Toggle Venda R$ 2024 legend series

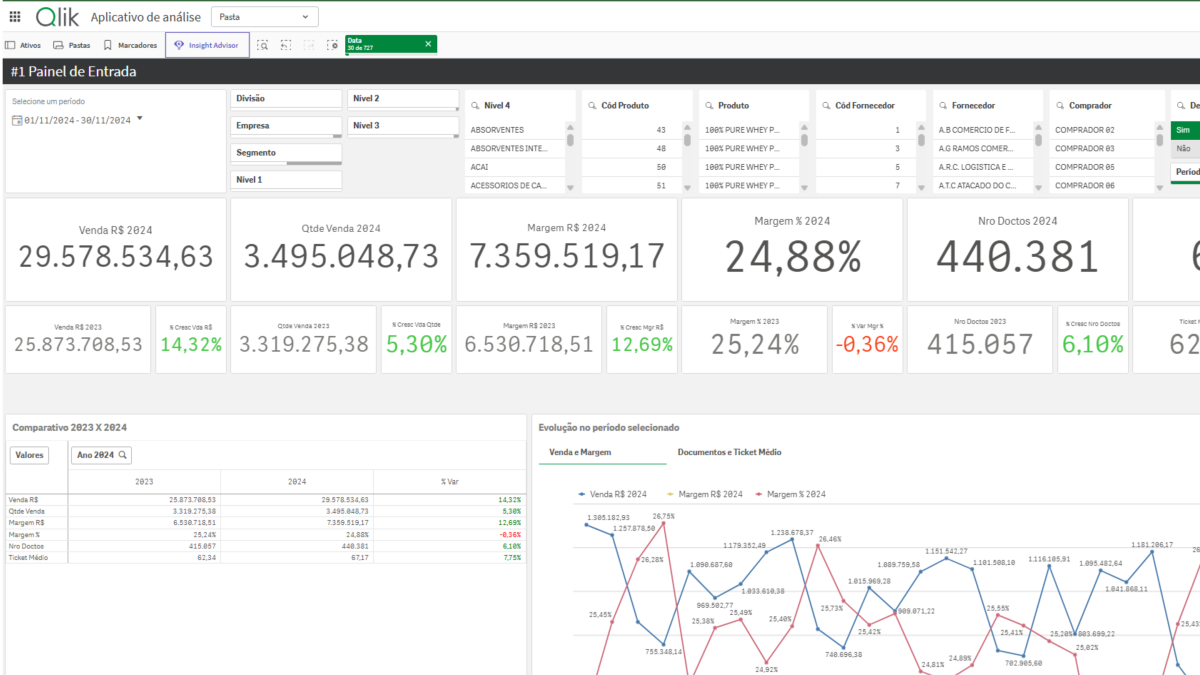click(612, 494)
